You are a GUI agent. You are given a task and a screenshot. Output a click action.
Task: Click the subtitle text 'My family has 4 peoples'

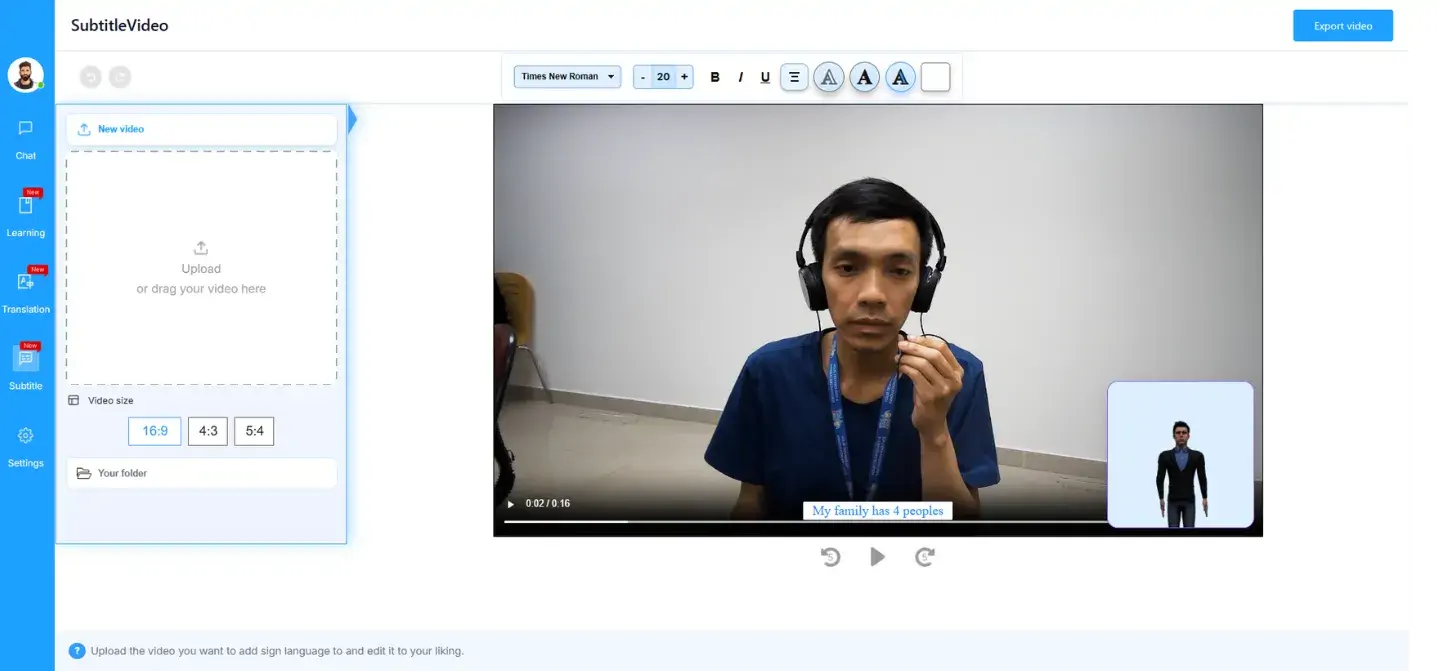point(878,511)
